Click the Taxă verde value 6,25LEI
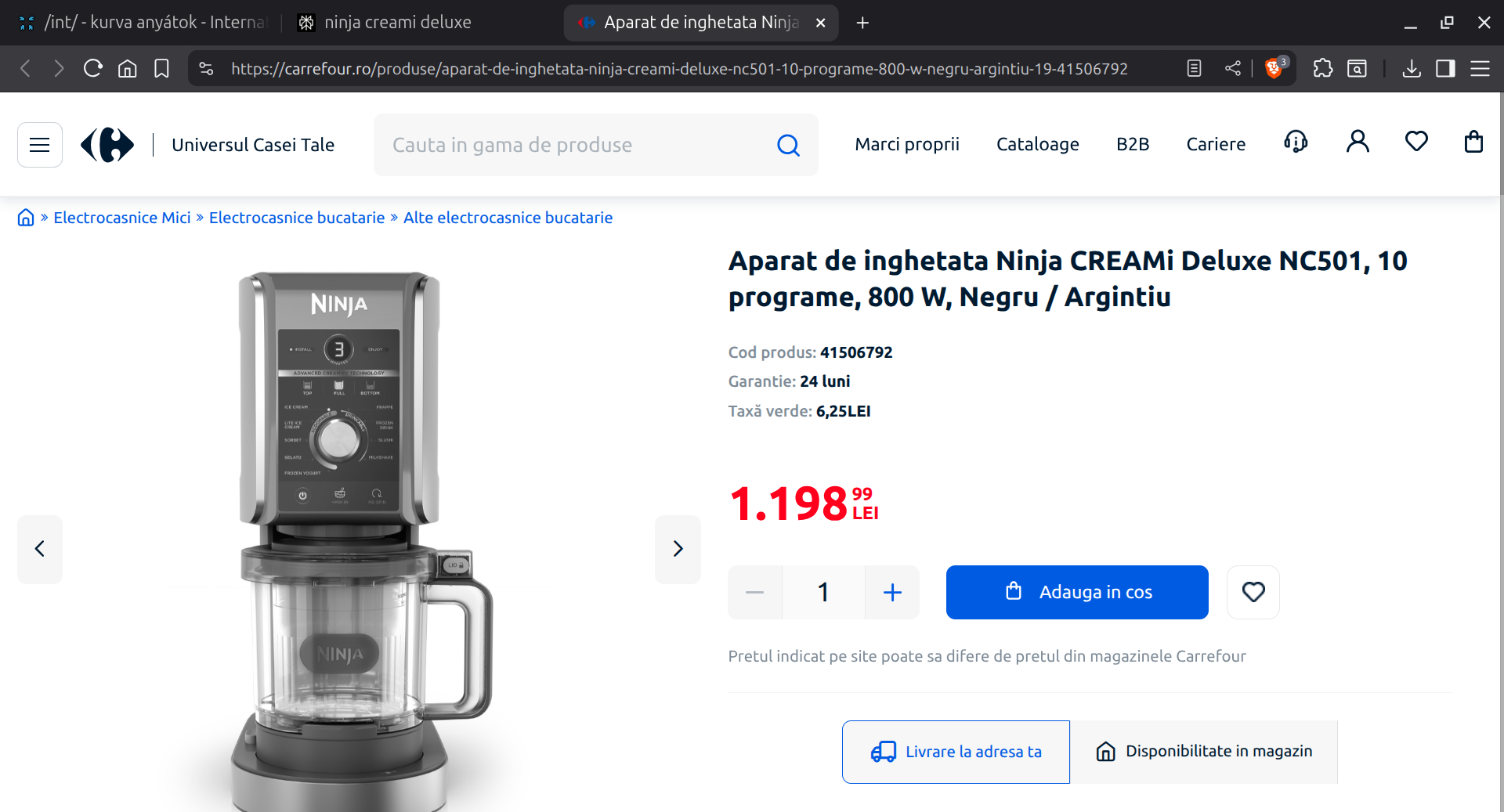The height and width of the screenshot is (812, 1504). pyautogui.click(x=843, y=411)
